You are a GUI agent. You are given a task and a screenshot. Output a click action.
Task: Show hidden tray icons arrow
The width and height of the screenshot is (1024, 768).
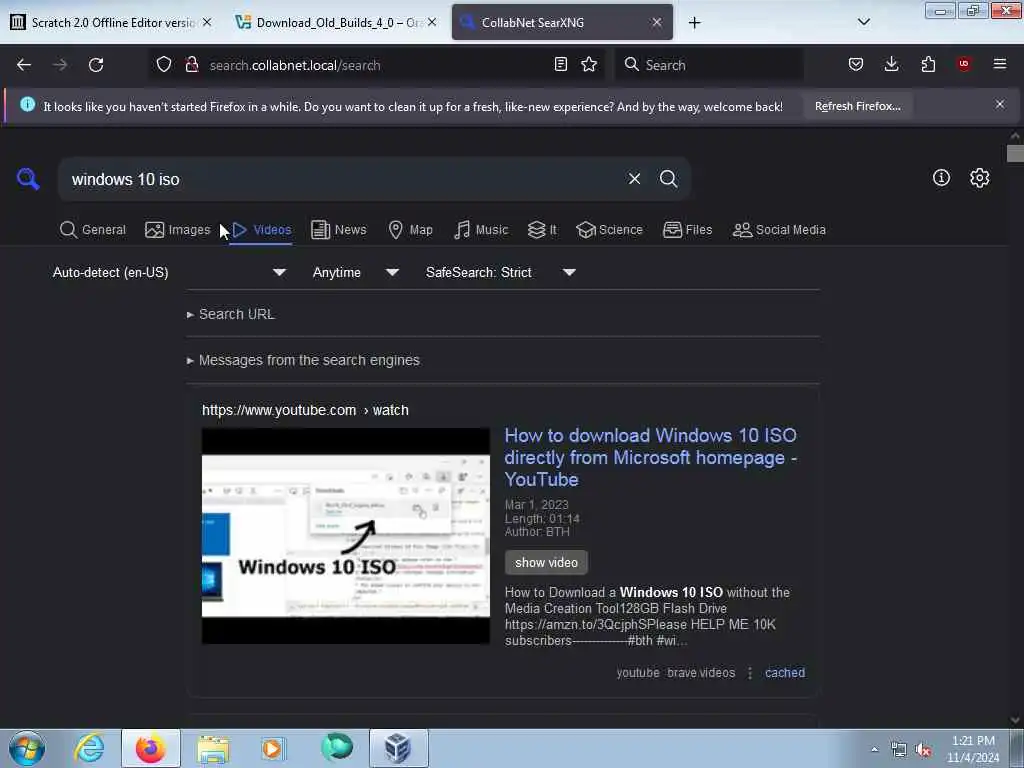(x=874, y=750)
